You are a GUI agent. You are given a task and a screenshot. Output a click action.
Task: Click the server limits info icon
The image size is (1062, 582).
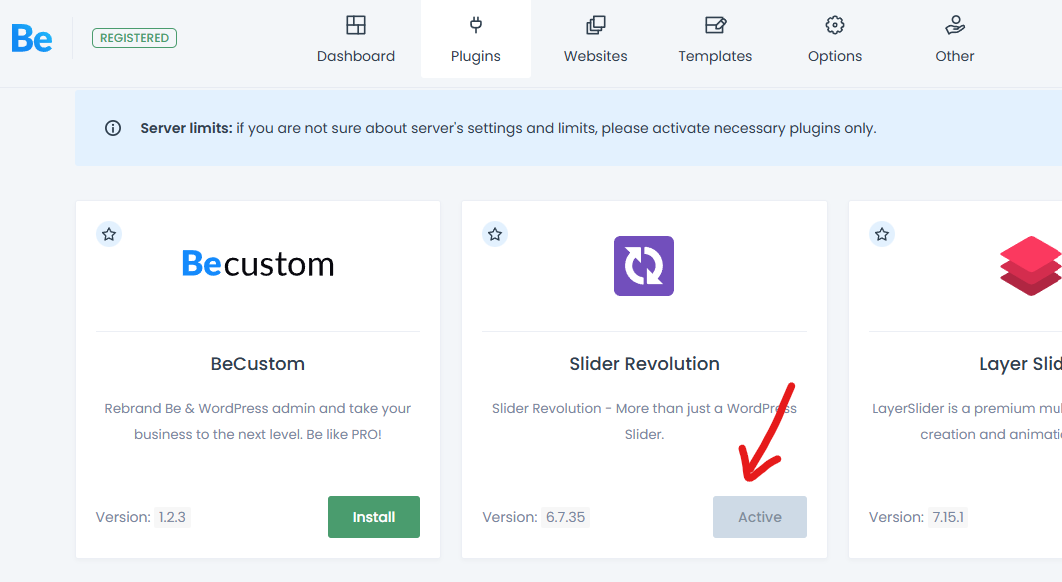click(113, 128)
